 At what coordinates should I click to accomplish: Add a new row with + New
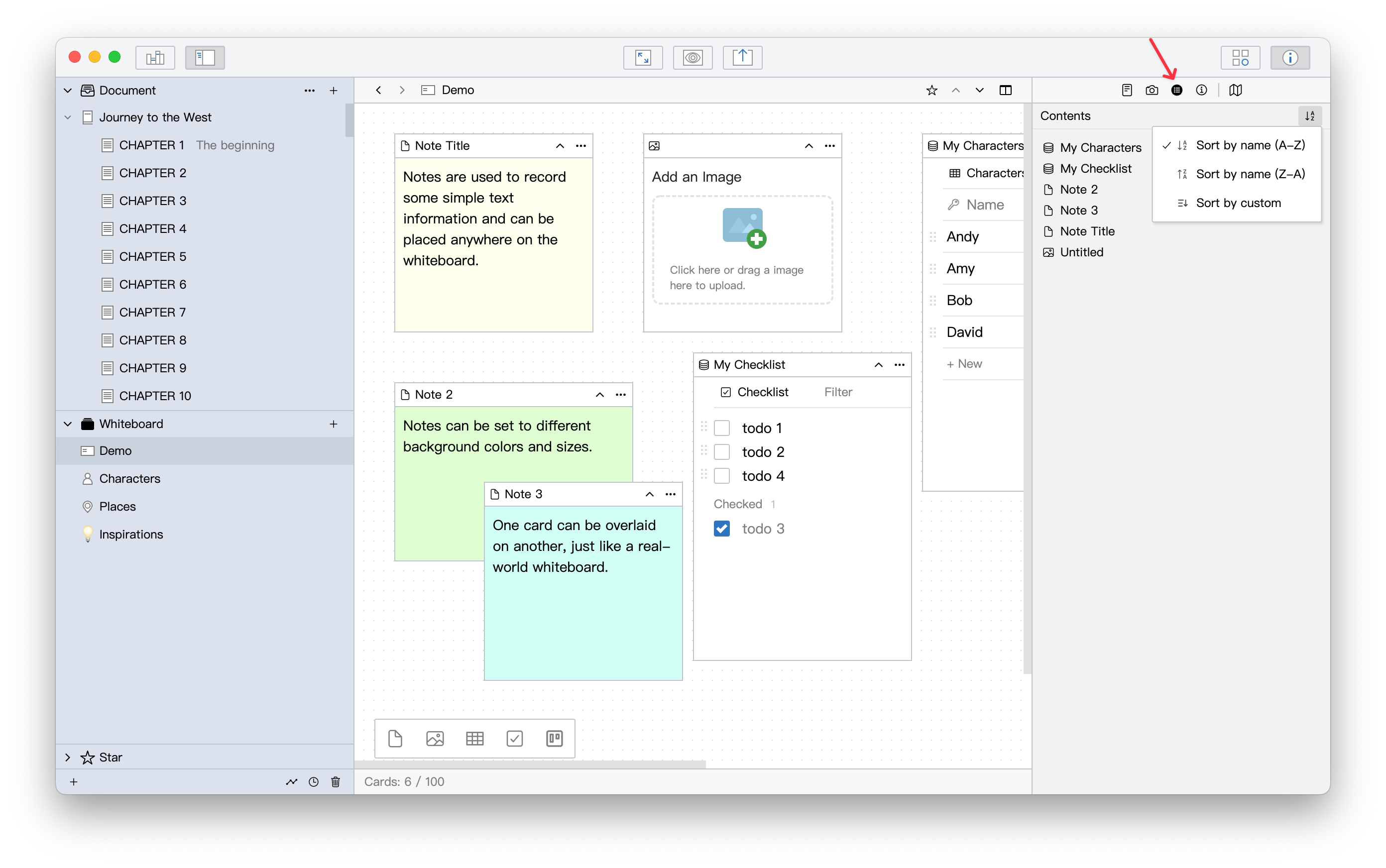[964, 364]
